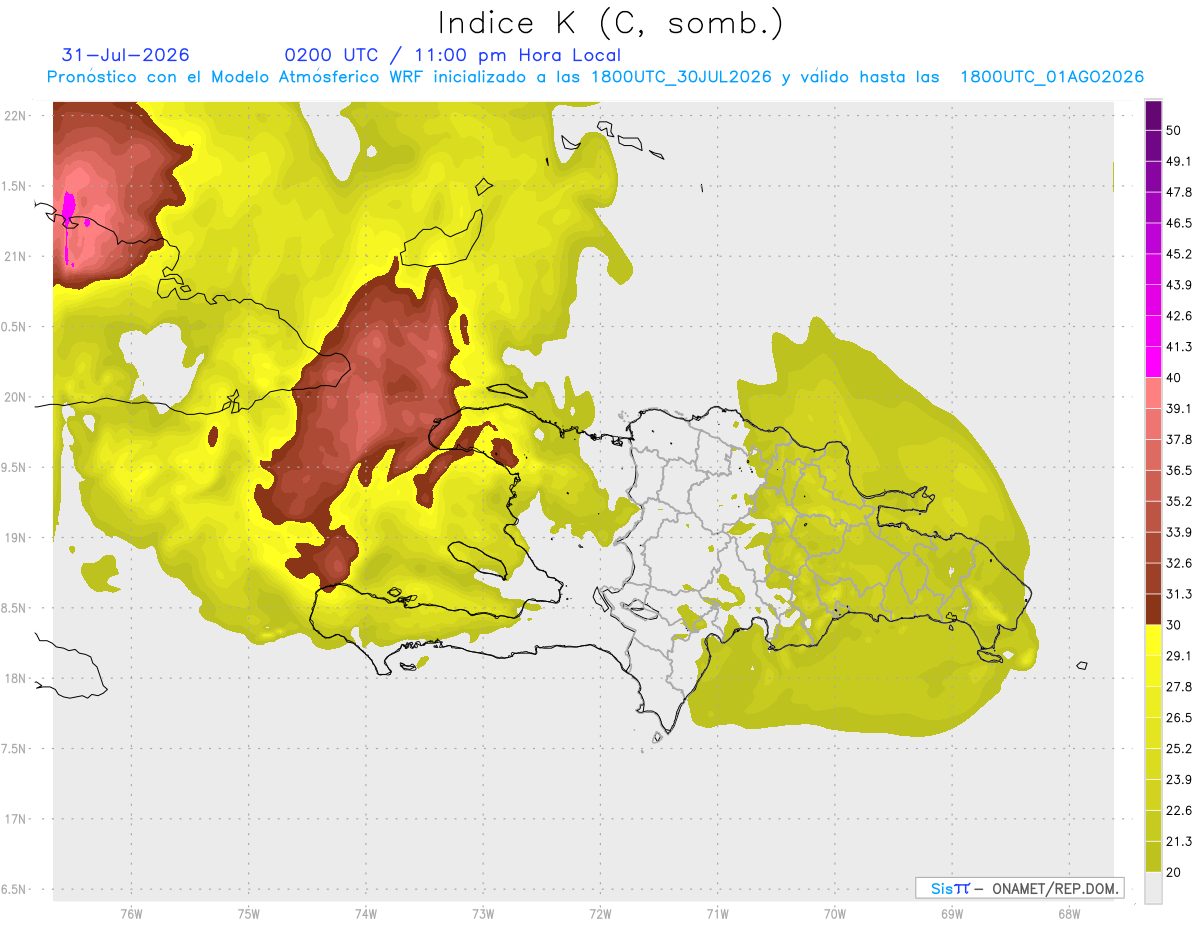
Task: Click the '43.9' color scale value
Action: [1179, 284]
